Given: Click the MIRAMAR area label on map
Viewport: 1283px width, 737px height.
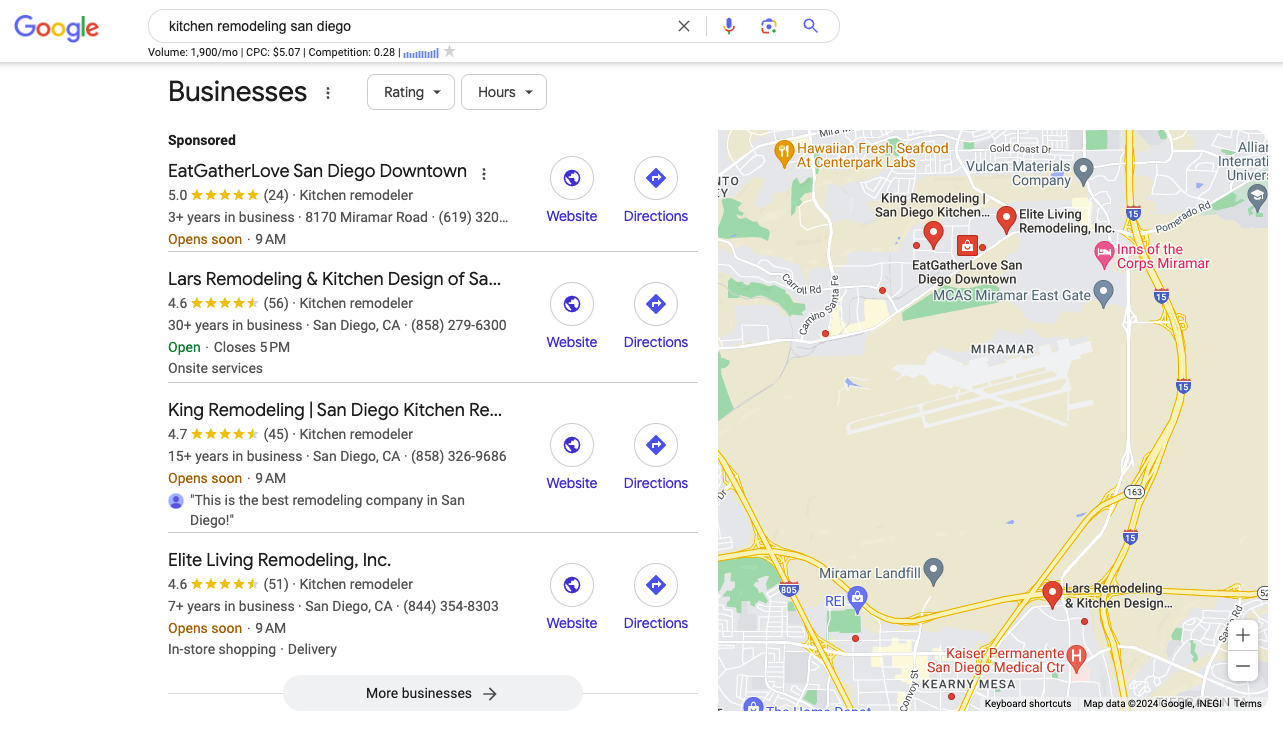Looking at the screenshot, I should pyautogui.click(x=1002, y=349).
